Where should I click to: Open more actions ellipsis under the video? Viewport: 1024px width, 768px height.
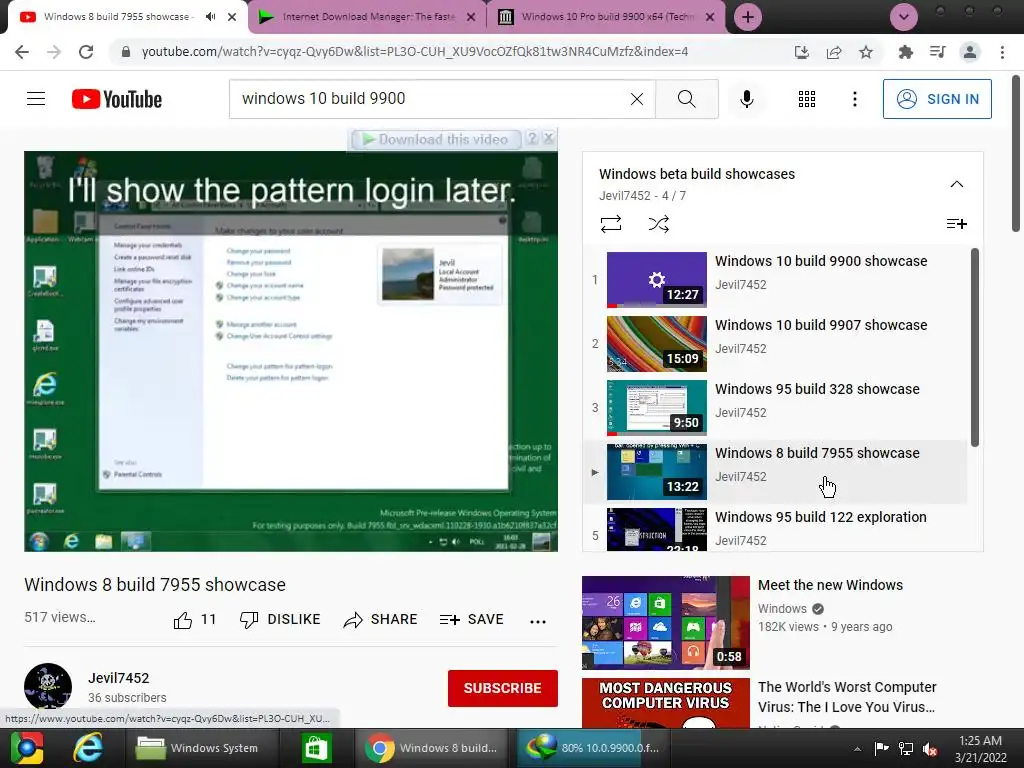click(x=537, y=621)
